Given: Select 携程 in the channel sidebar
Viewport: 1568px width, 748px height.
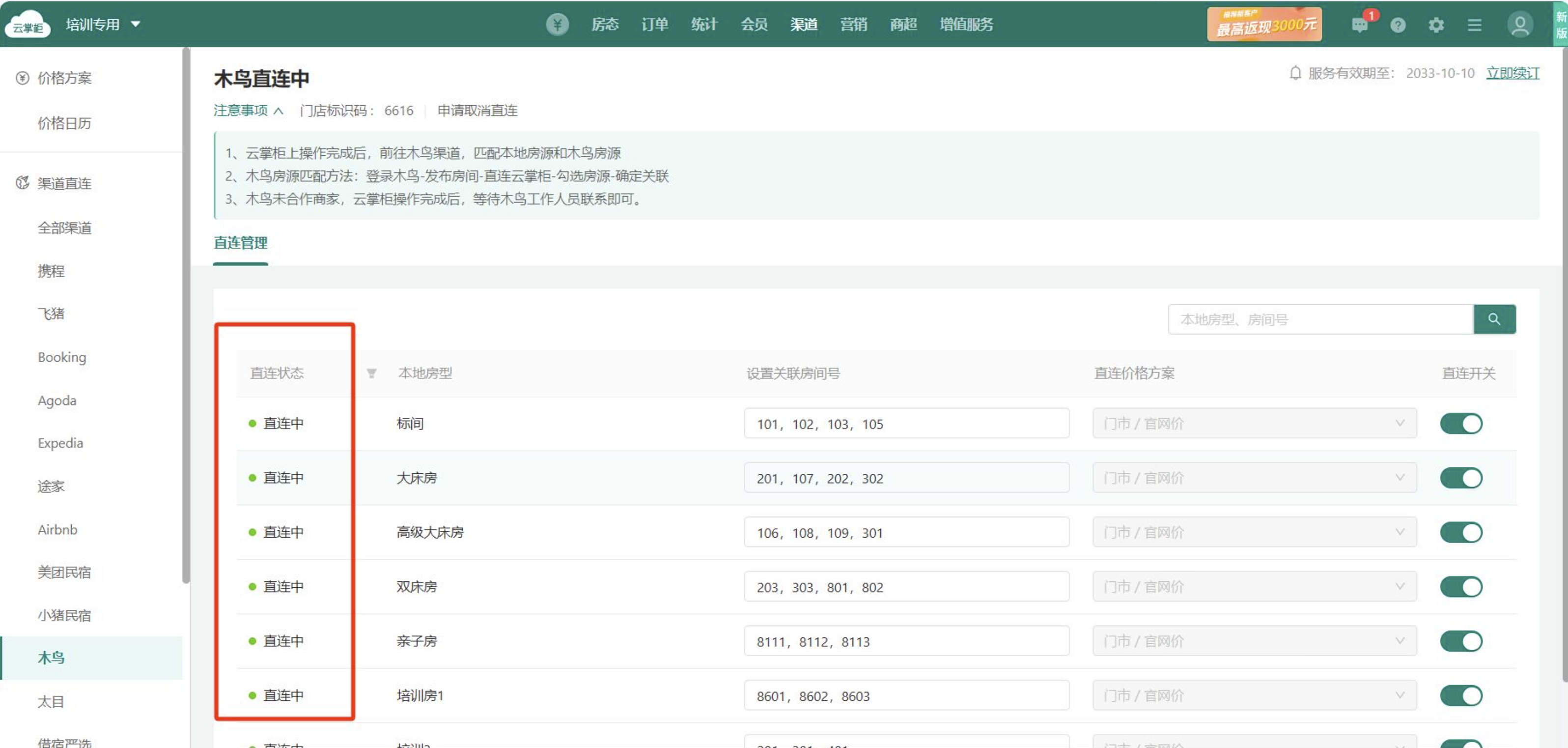Looking at the screenshot, I should [x=51, y=270].
